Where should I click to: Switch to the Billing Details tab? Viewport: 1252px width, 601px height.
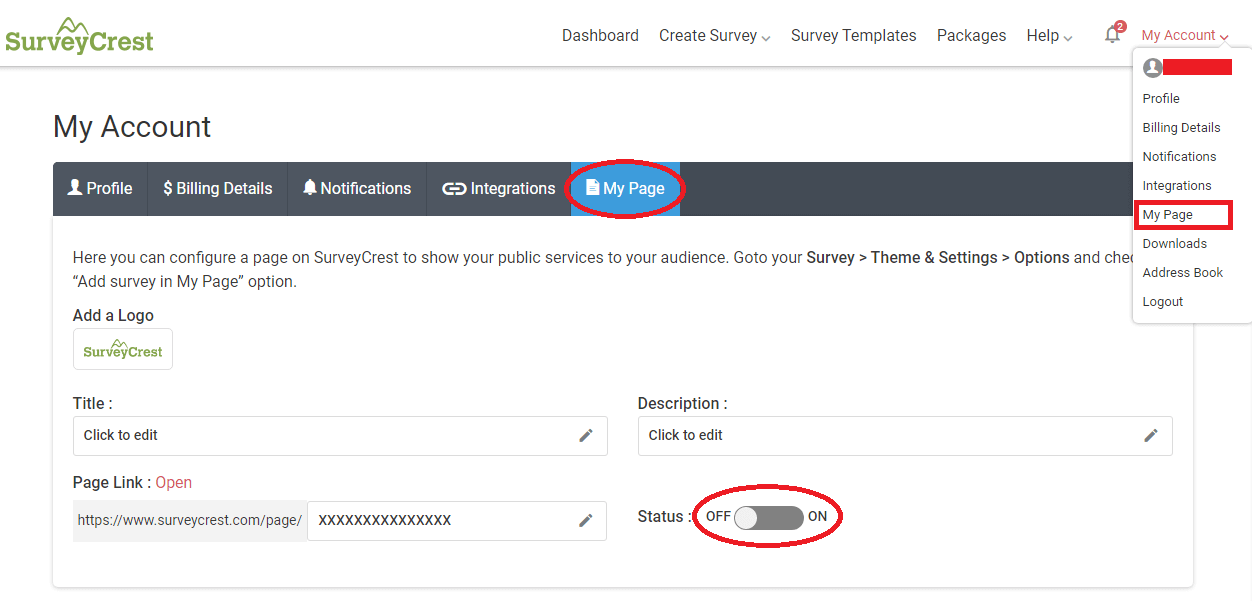pyautogui.click(x=218, y=188)
